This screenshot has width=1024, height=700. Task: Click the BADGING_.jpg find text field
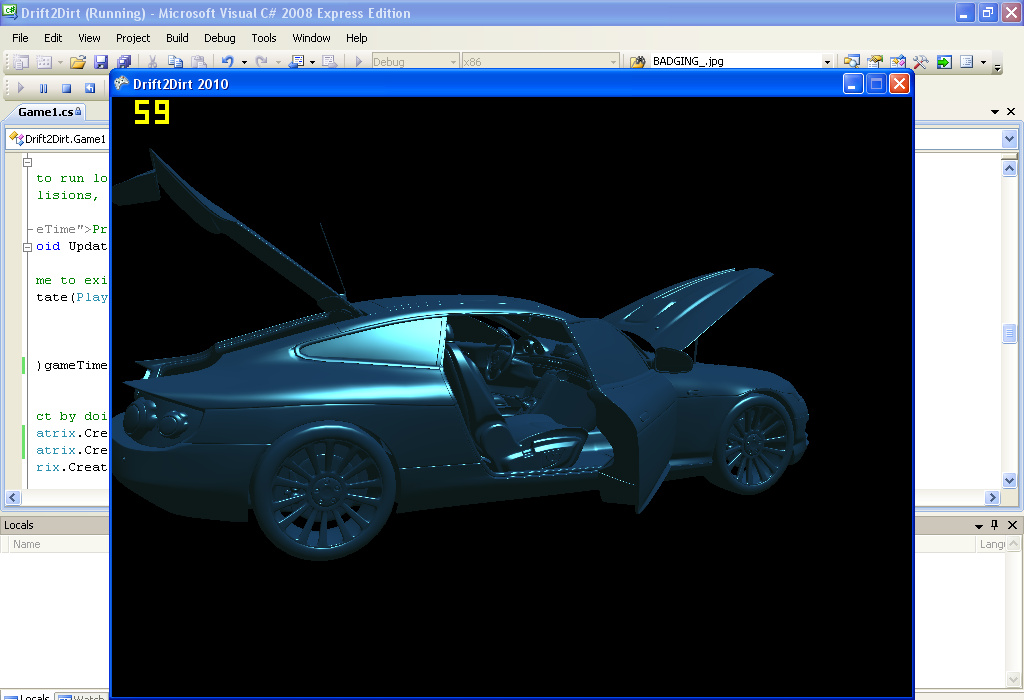click(736, 61)
